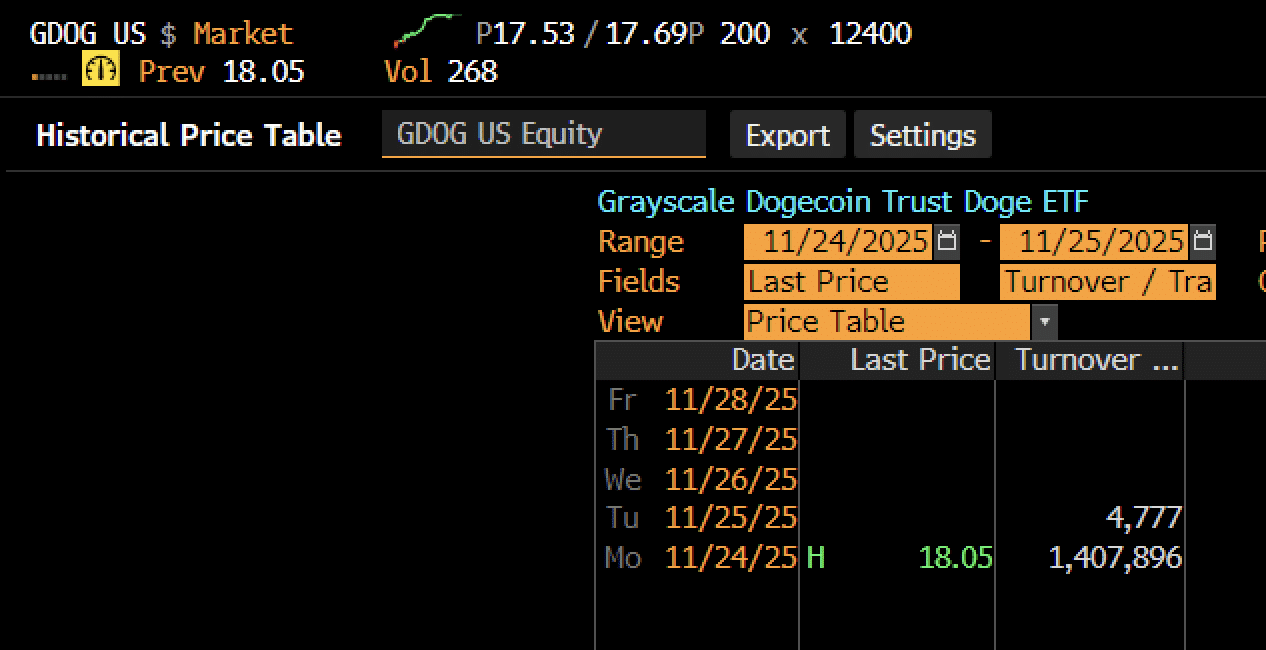Viewport: 1266px width, 650px height.
Task: Open the Price Table view selector
Action: tap(886, 322)
